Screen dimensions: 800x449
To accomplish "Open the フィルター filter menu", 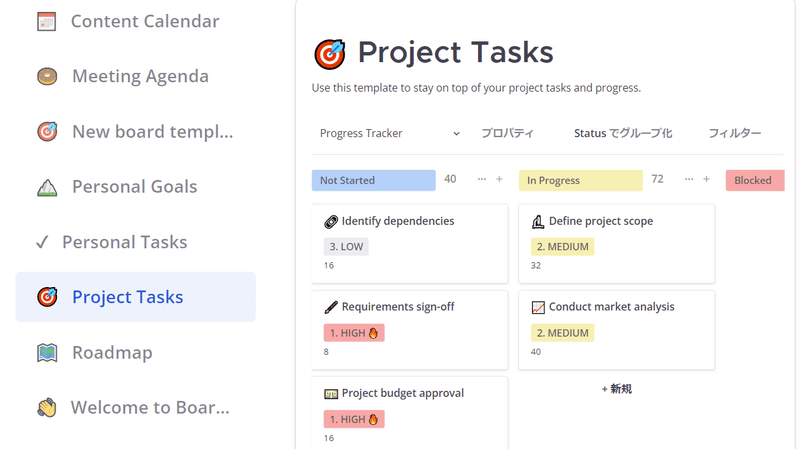I will 735,134.
